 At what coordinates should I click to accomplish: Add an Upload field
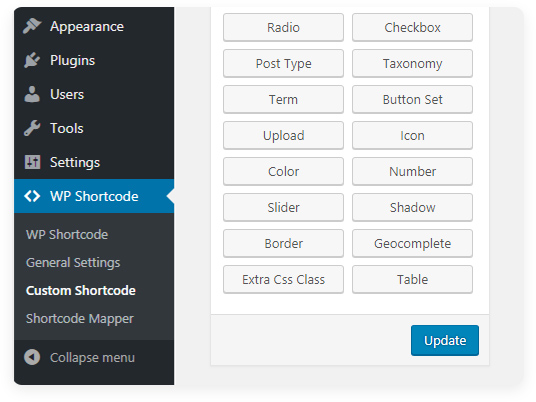[x=283, y=135]
